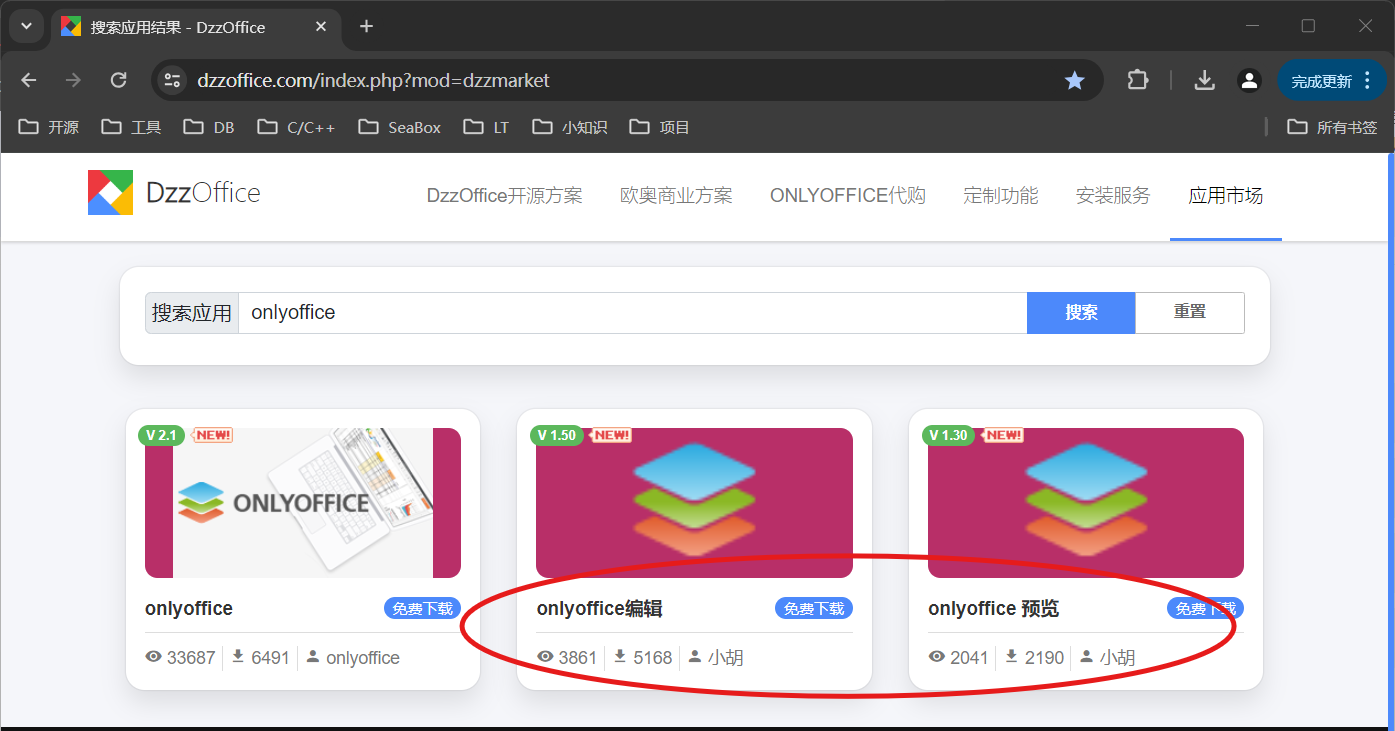
Task: Open the onlyoffice app title link
Action: [189, 608]
